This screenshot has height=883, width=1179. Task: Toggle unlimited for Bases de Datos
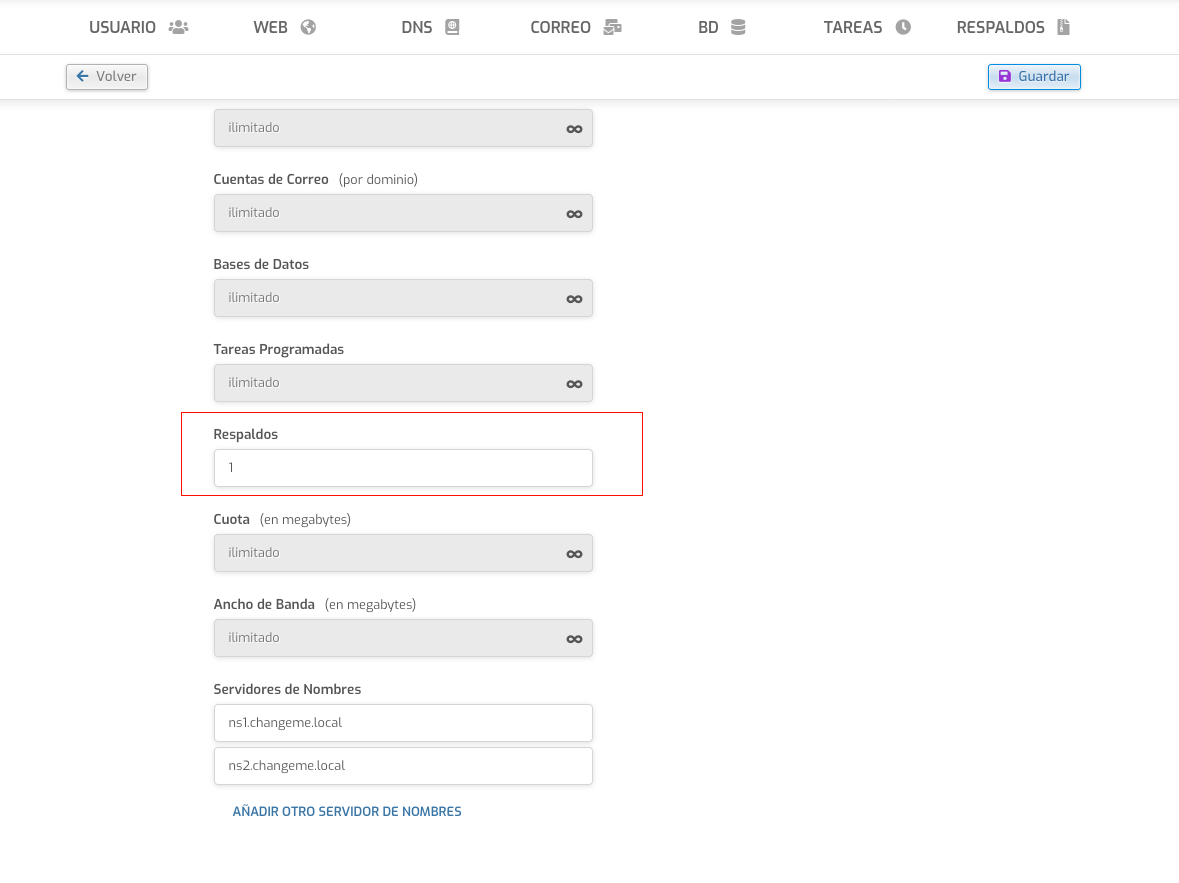(x=574, y=299)
